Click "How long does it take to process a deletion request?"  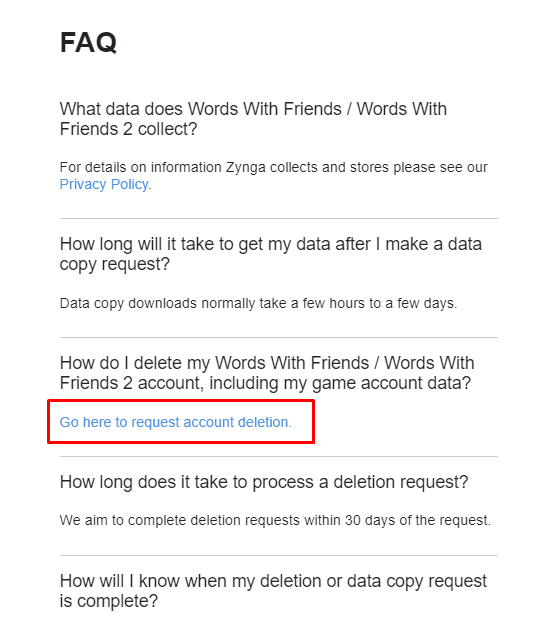pyautogui.click(x=264, y=482)
